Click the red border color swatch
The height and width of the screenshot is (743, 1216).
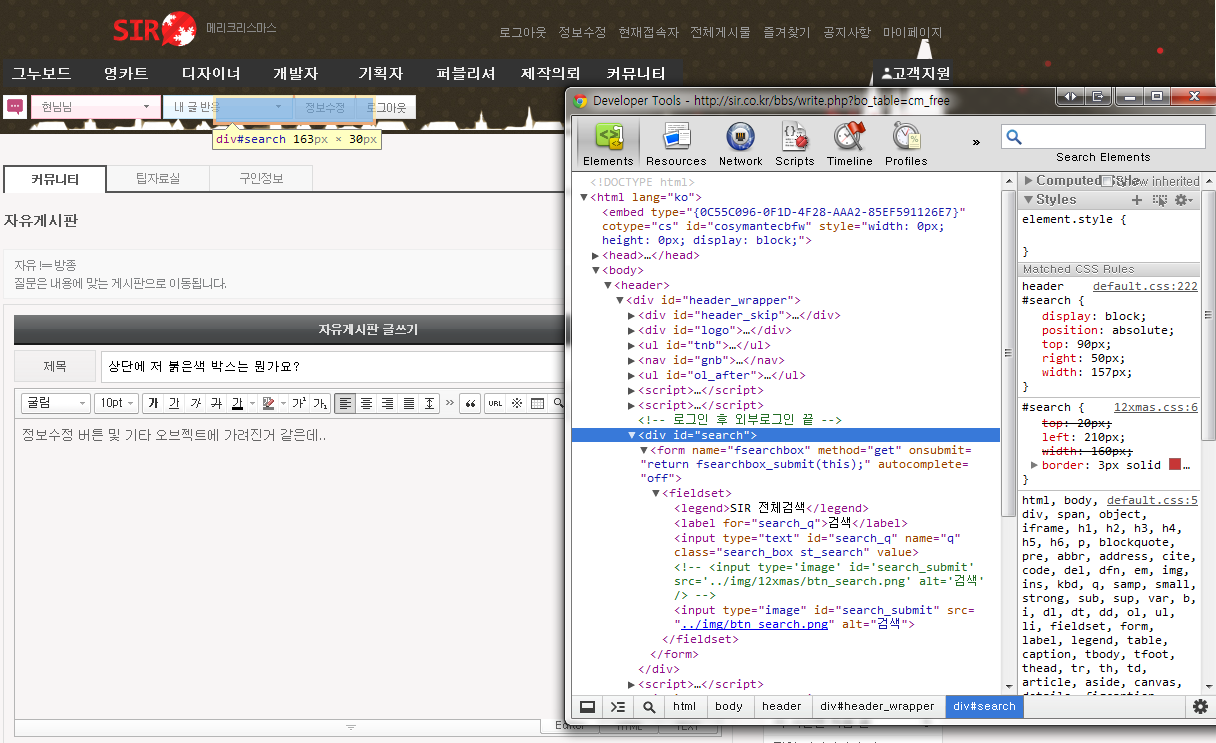1174,465
